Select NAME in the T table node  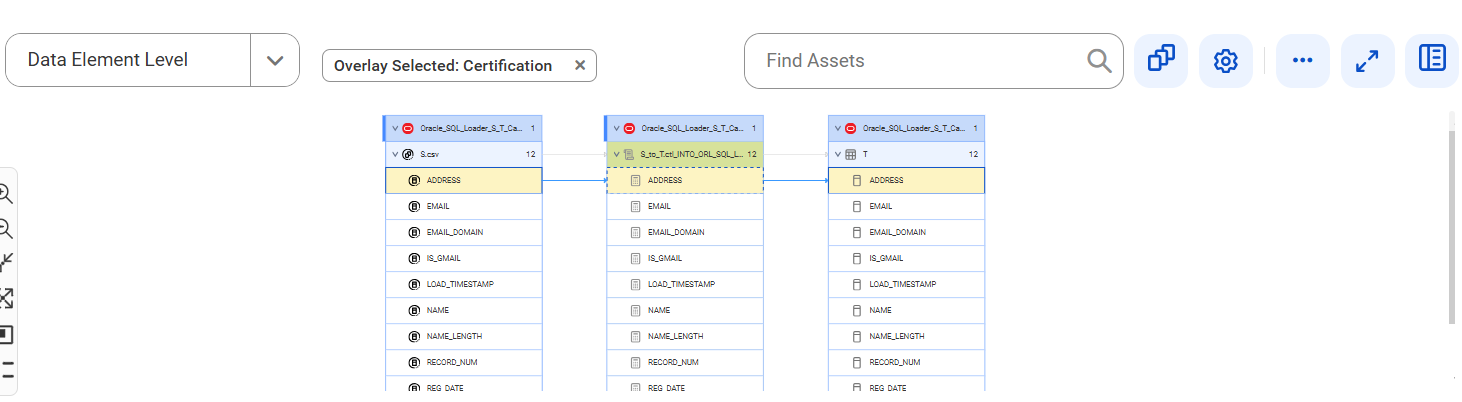907,310
